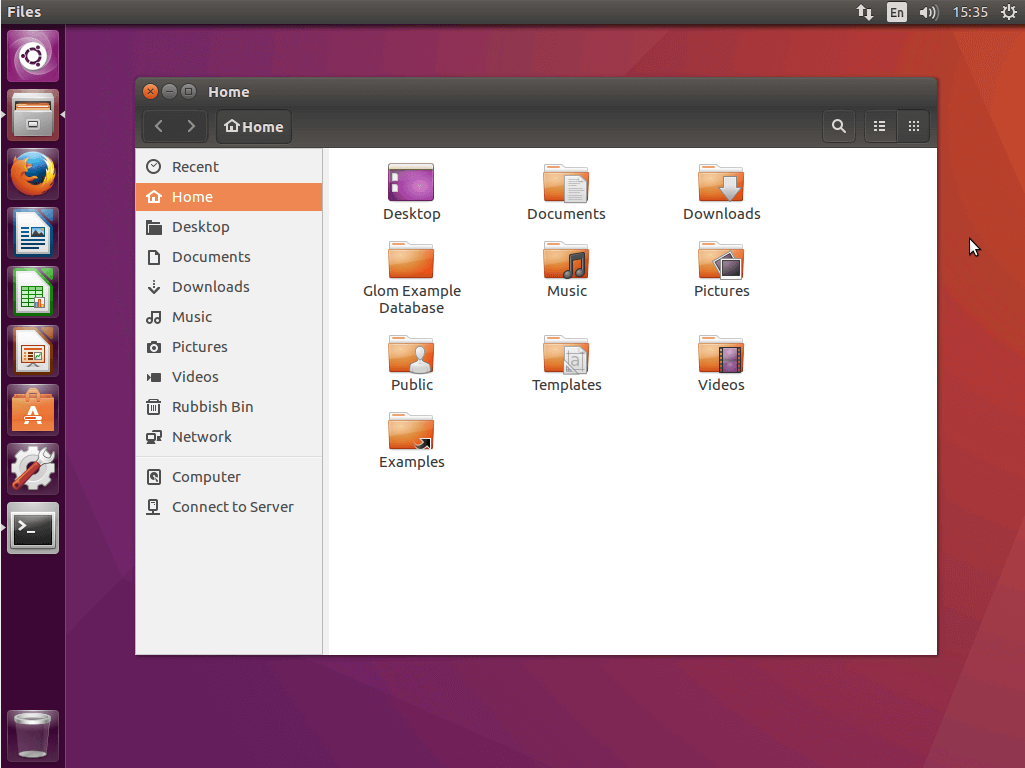
Task: Open Music from the sidebar
Action: (x=229, y=317)
